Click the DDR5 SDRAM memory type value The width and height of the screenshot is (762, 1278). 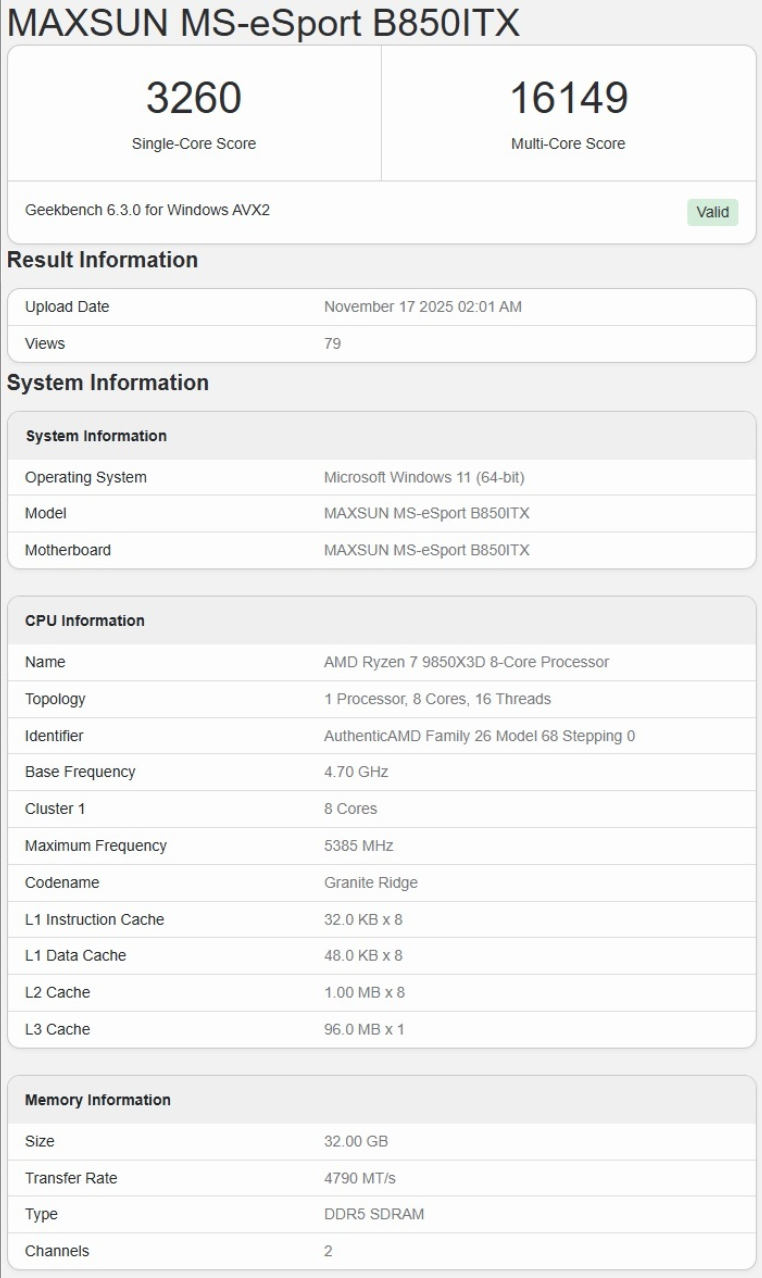(x=373, y=1214)
